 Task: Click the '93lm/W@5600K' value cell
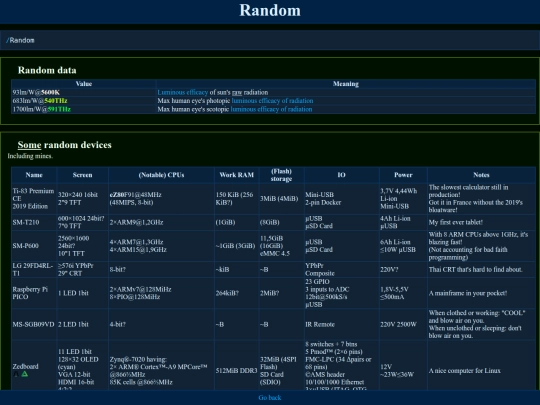[84, 92]
